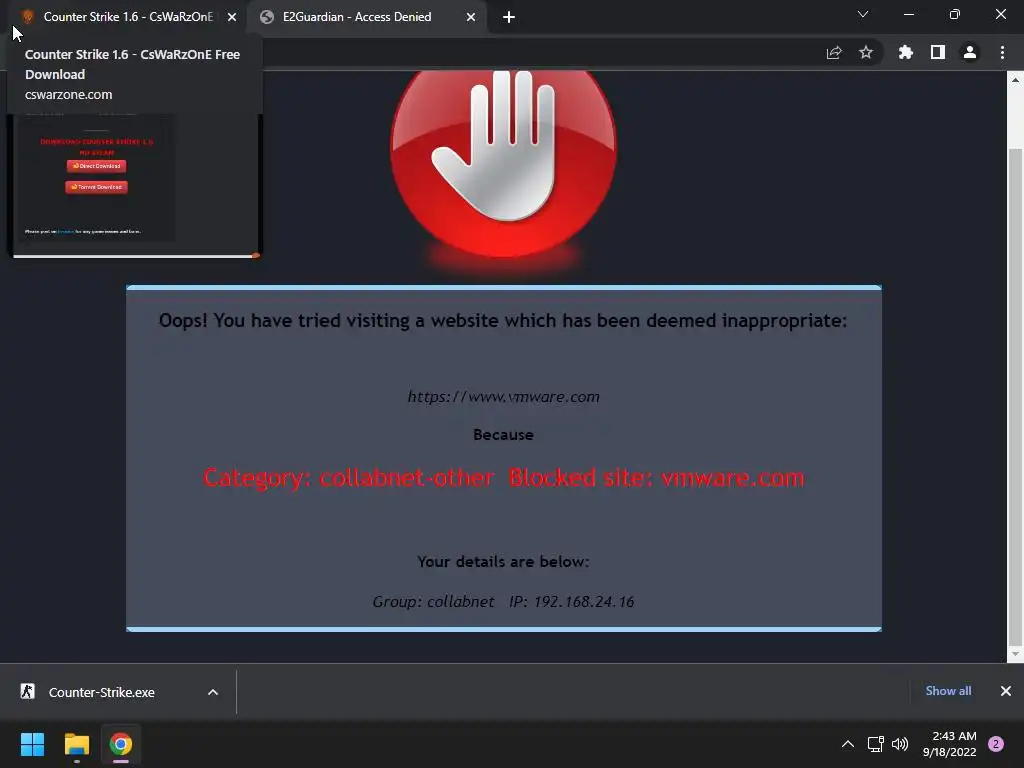
Task: Open the network status tray icon
Action: (875, 744)
